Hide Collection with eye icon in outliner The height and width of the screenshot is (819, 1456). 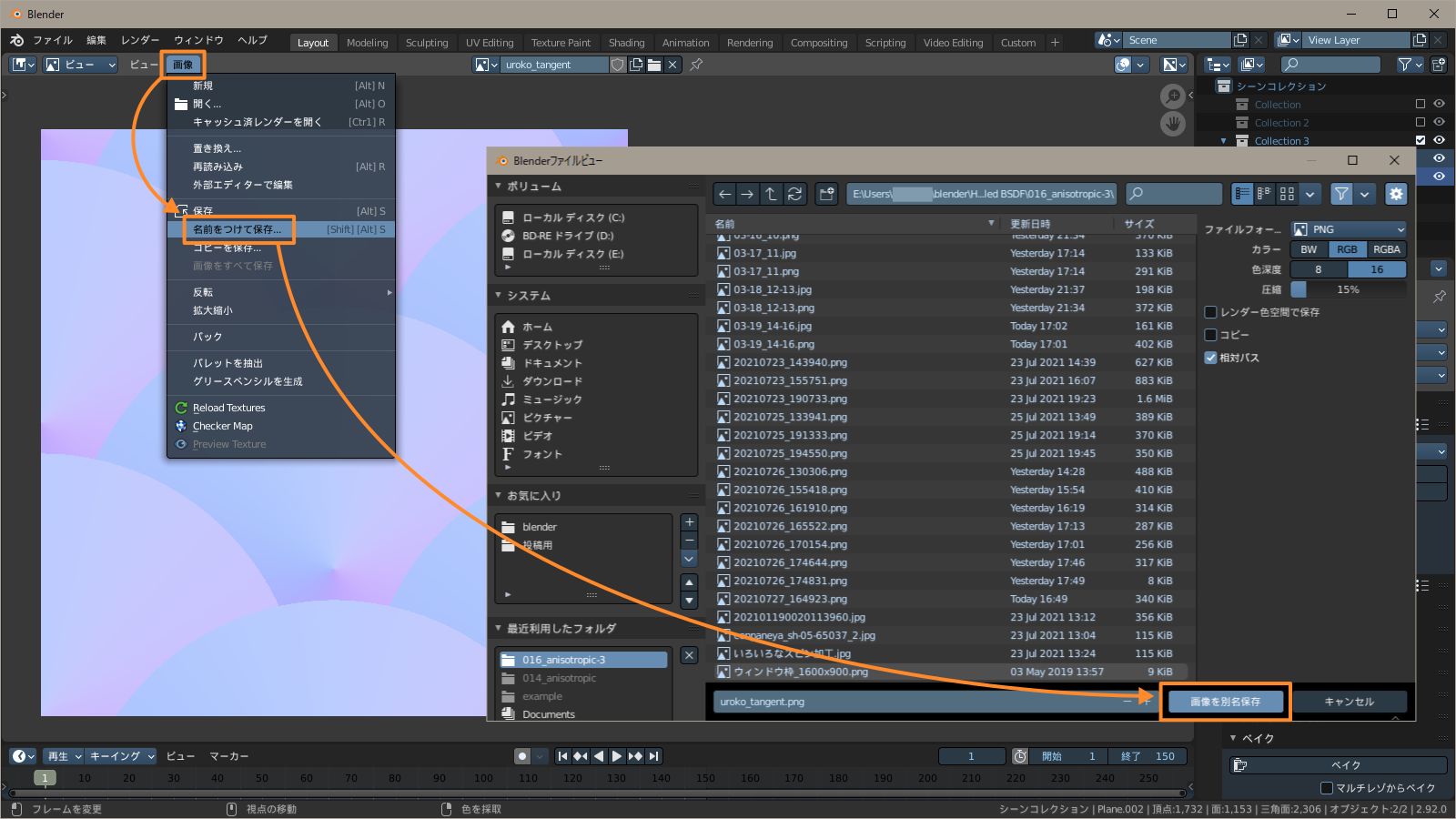coord(1439,104)
